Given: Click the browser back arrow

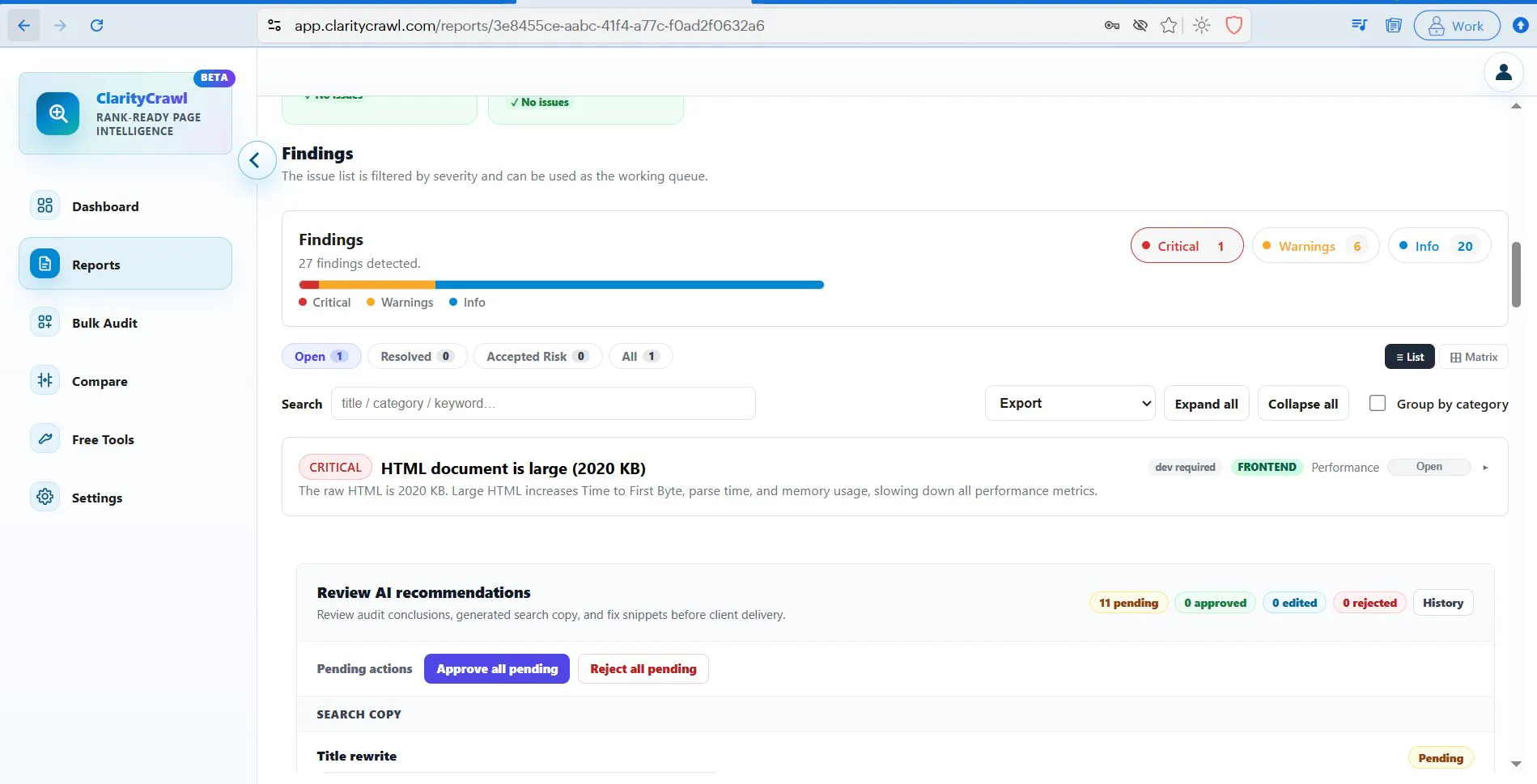Looking at the screenshot, I should pyautogui.click(x=23, y=26).
